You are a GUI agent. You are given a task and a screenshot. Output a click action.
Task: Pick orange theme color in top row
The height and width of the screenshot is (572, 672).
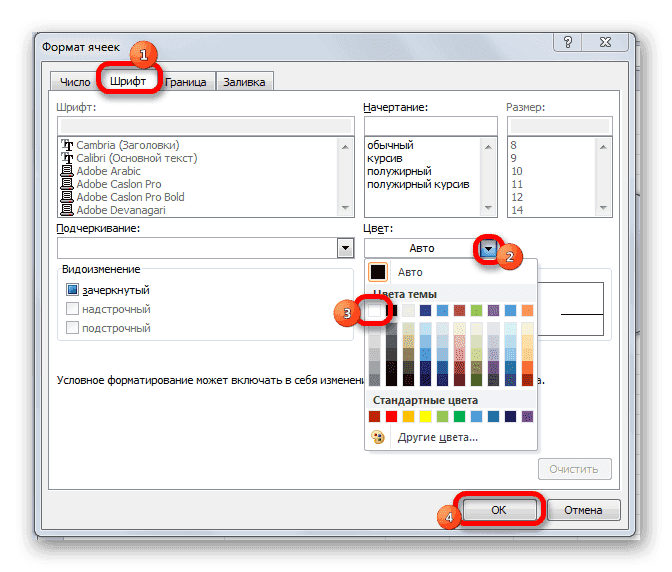(x=528, y=310)
